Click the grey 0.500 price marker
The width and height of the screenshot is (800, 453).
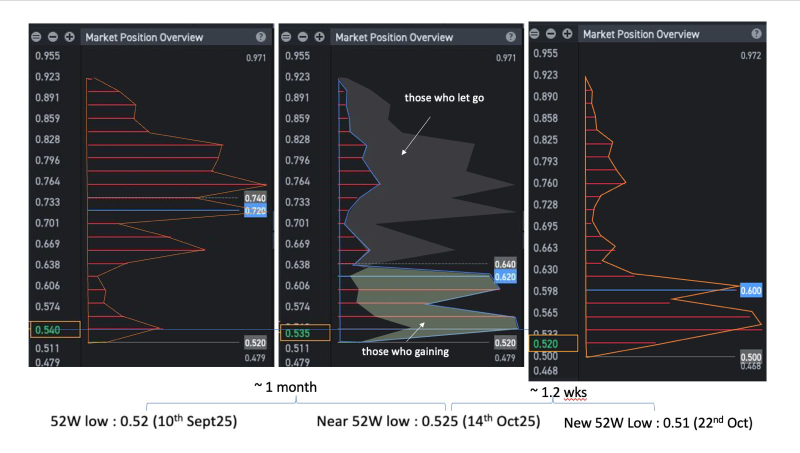point(750,356)
